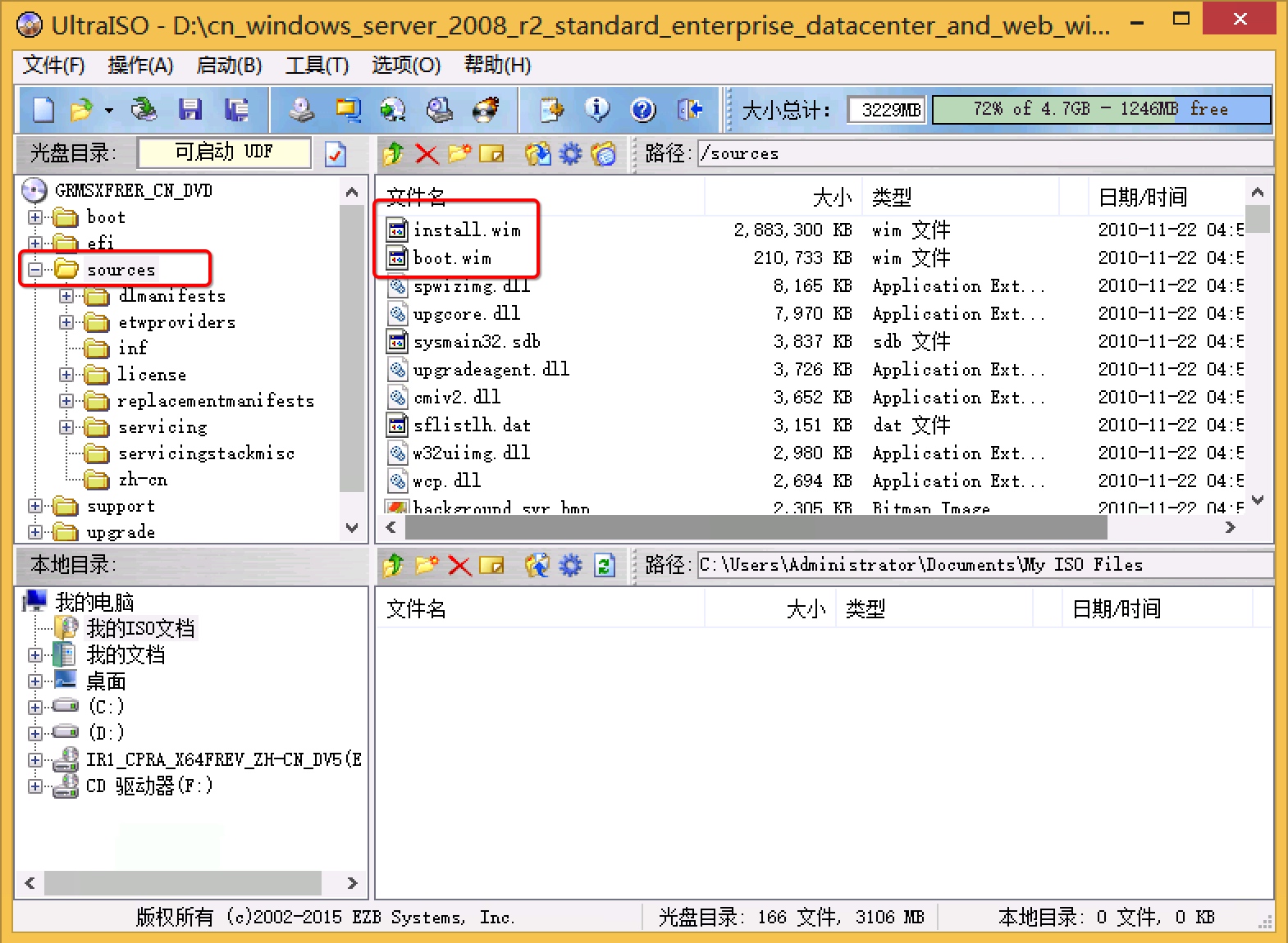Open the 操作(A) menu
This screenshot has width=1288, height=943.
(140, 65)
